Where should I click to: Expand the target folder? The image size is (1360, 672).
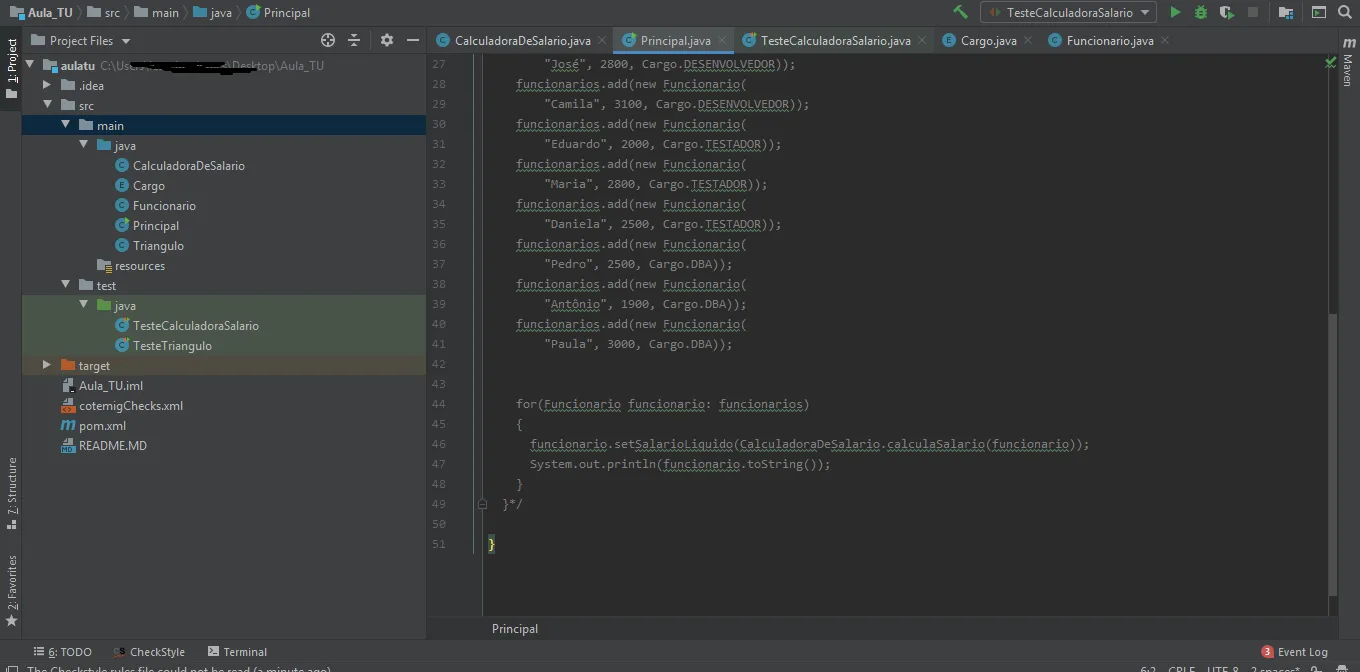click(x=47, y=366)
